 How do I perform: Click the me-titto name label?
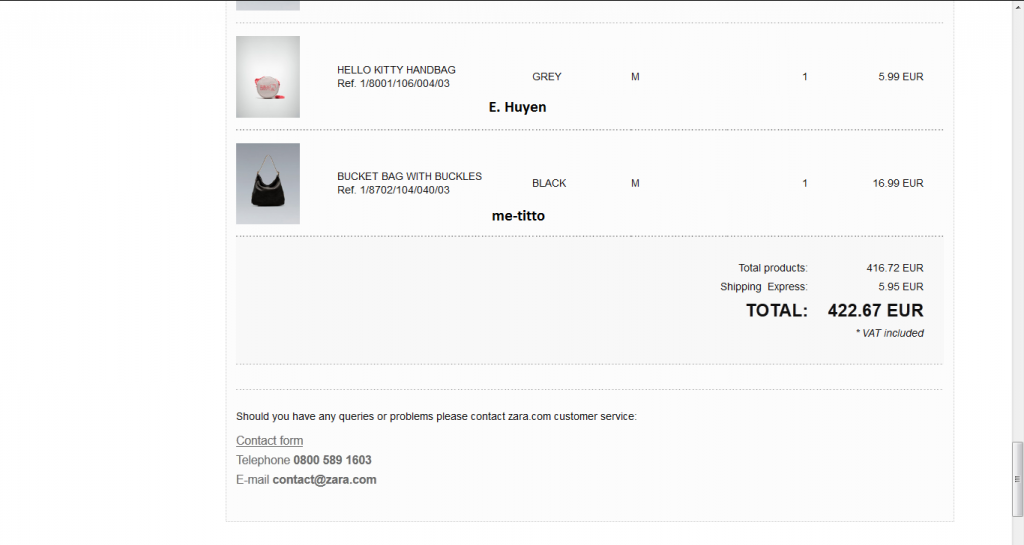pos(518,215)
